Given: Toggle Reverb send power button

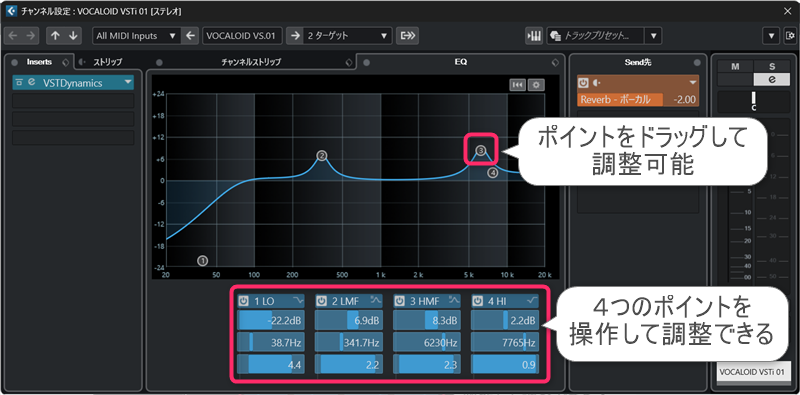Looking at the screenshot, I should click(x=583, y=82).
